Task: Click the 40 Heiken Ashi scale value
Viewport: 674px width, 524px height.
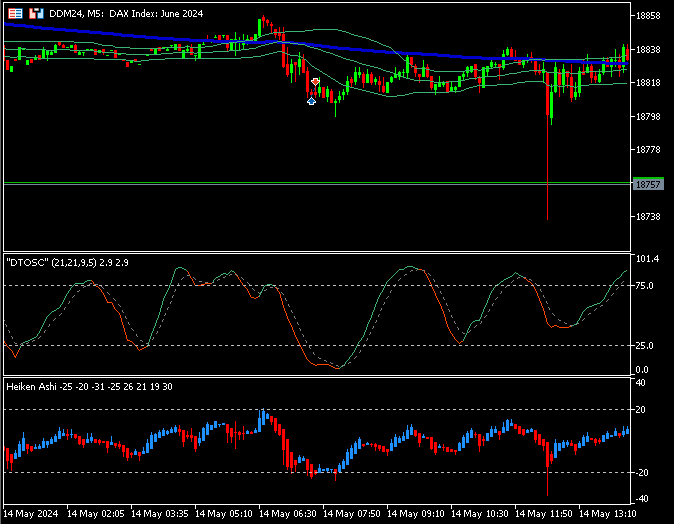Action: [x=640, y=383]
